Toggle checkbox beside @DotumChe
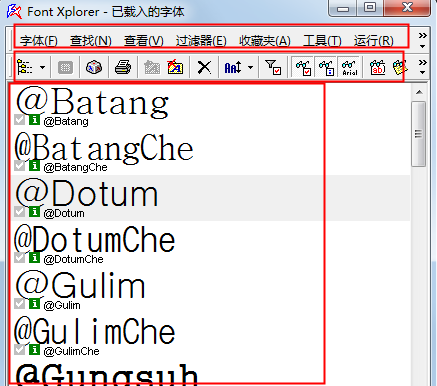This screenshot has height=386, width=437. (x=20, y=258)
